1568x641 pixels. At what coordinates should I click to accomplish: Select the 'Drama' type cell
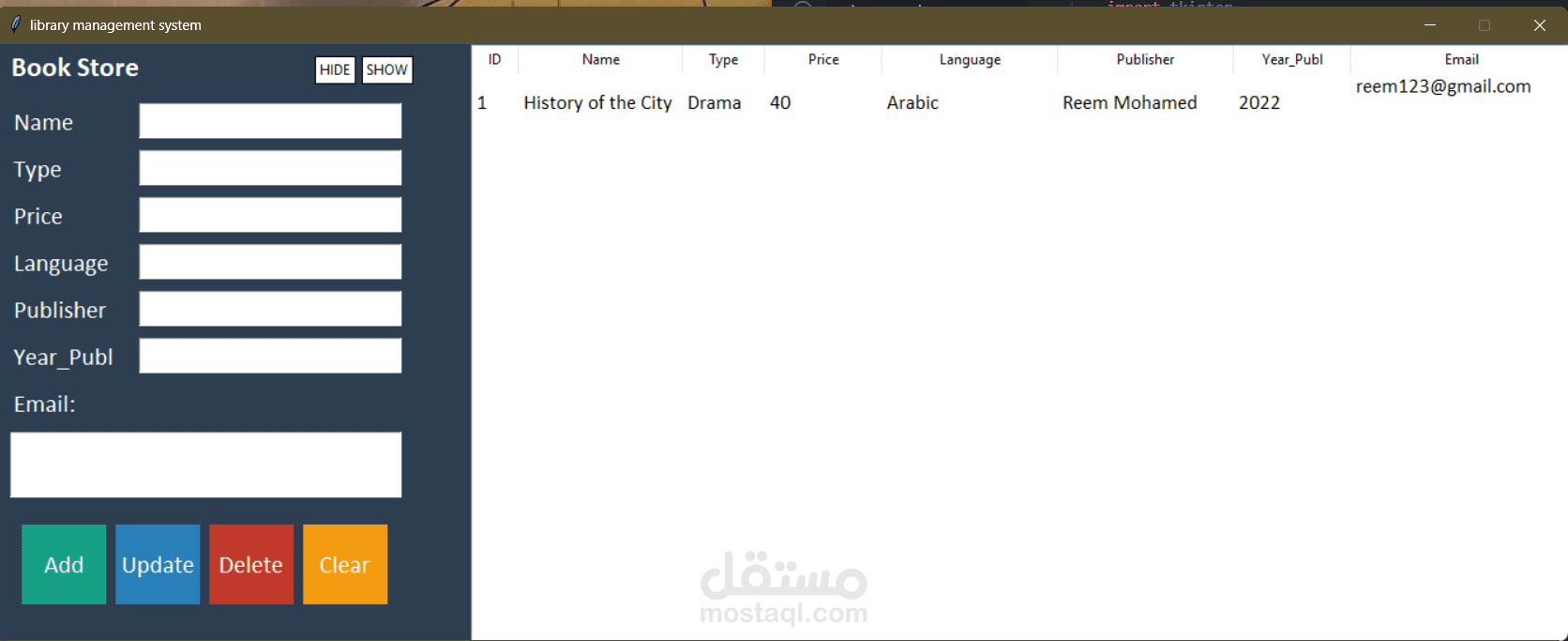pyautogui.click(x=714, y=102)
